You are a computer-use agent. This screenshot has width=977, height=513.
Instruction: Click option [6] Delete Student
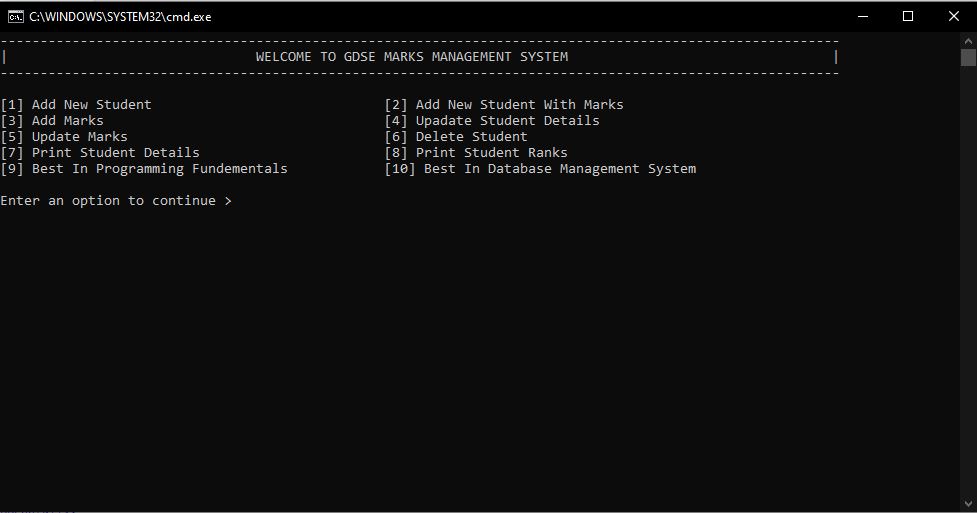(x=456, y=137)
